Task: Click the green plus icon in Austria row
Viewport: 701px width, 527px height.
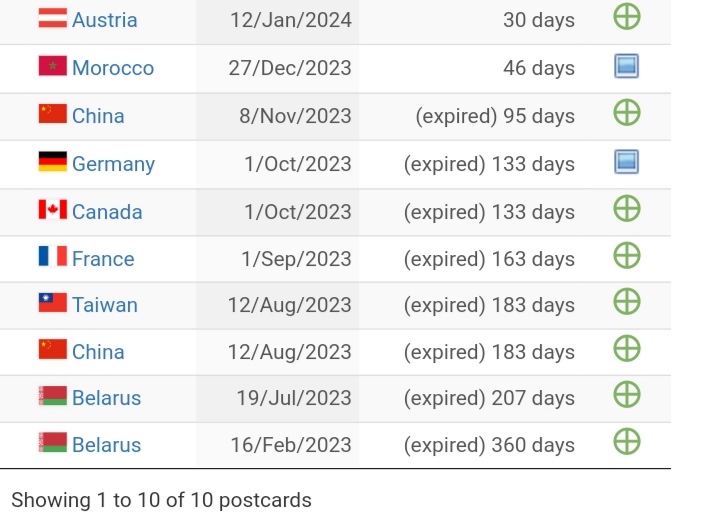Action: [x=626, y=17]
